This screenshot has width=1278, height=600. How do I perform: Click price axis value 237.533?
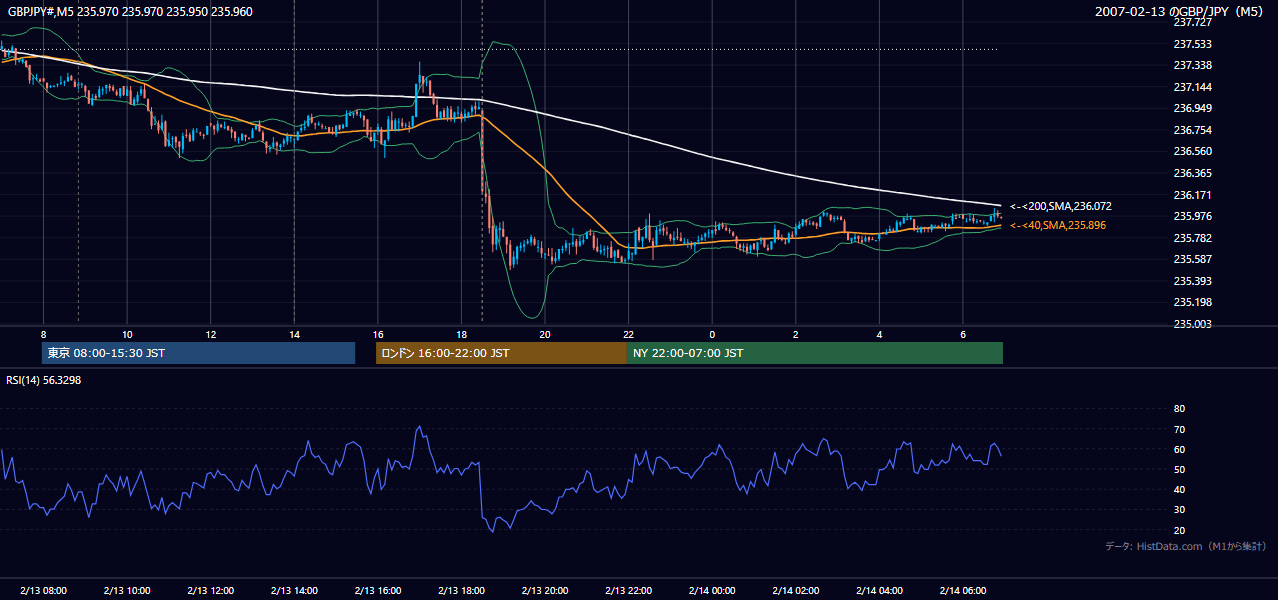point(1192,44)
